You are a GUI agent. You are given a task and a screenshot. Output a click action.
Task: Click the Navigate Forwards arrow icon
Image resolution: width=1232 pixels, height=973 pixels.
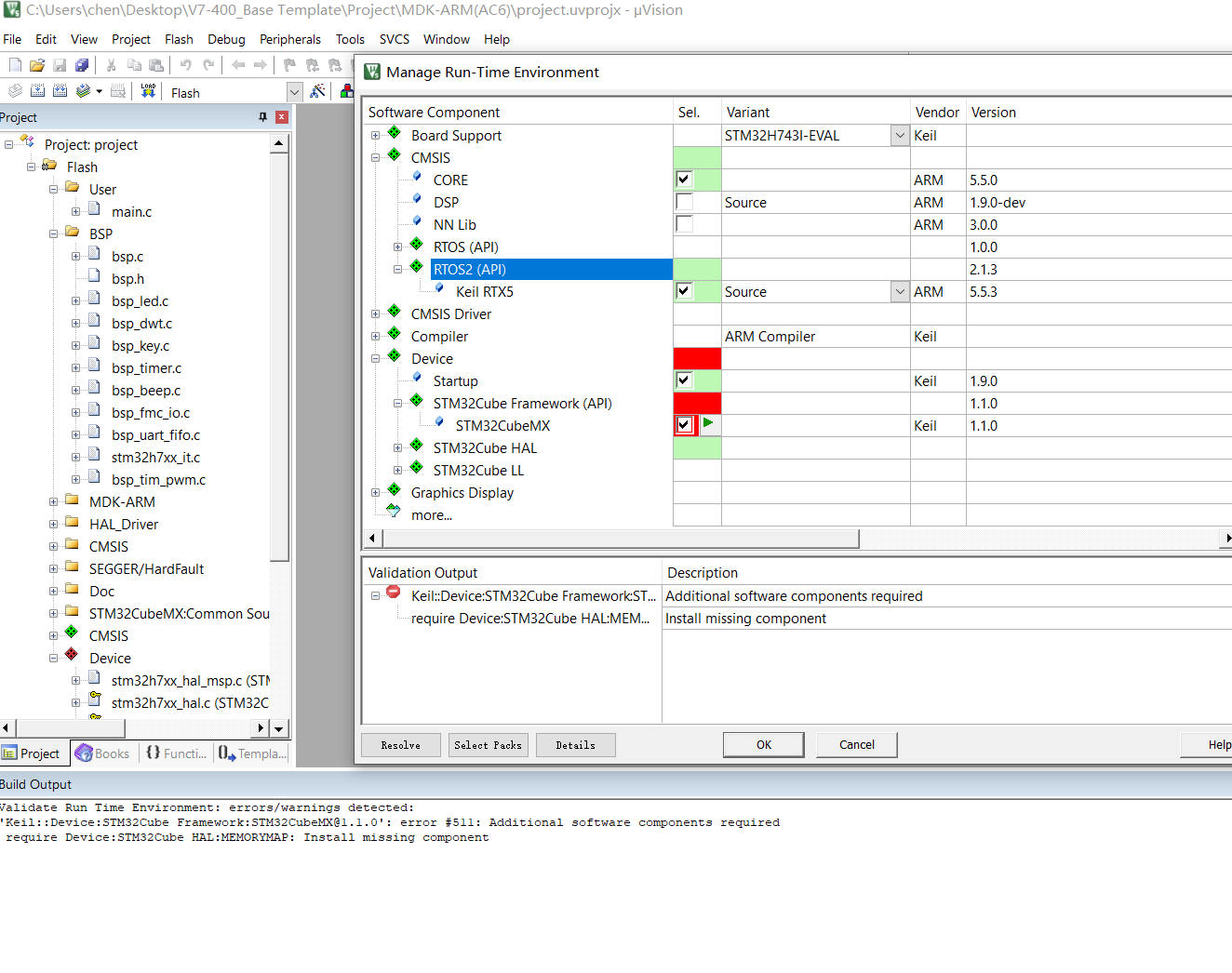tap(261, 65)
